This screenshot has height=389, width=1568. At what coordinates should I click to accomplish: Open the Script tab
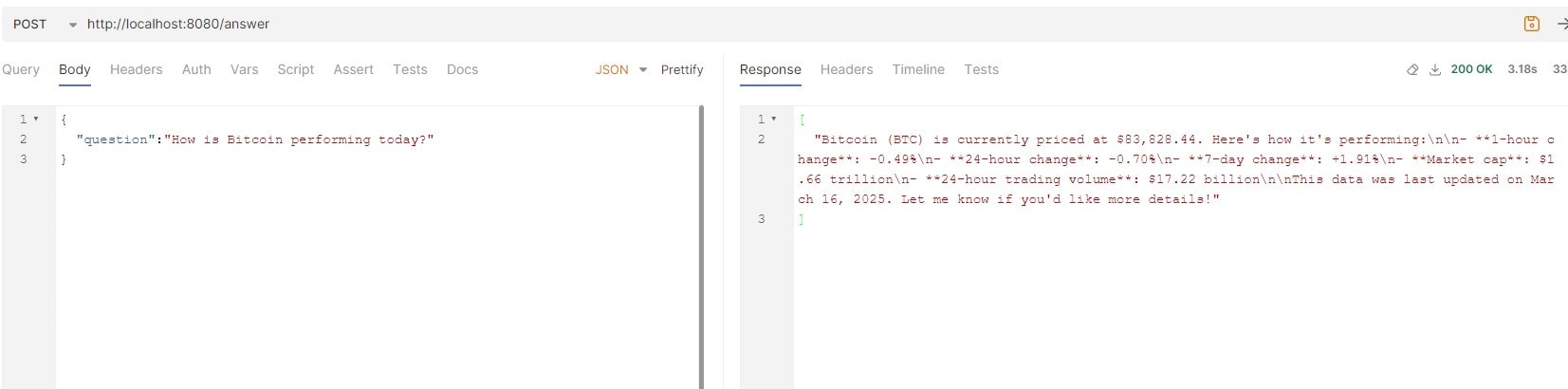click(295, 69)
